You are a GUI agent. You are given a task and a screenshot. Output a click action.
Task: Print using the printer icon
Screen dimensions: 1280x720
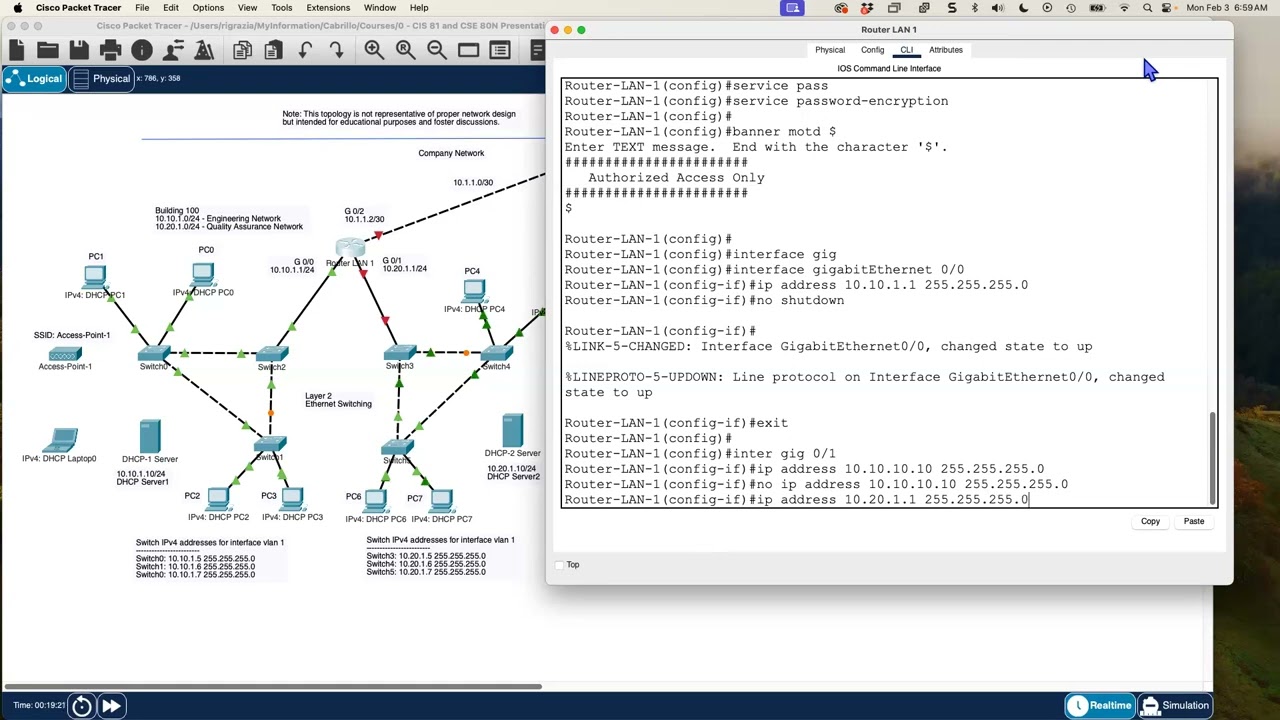(110, 50)
